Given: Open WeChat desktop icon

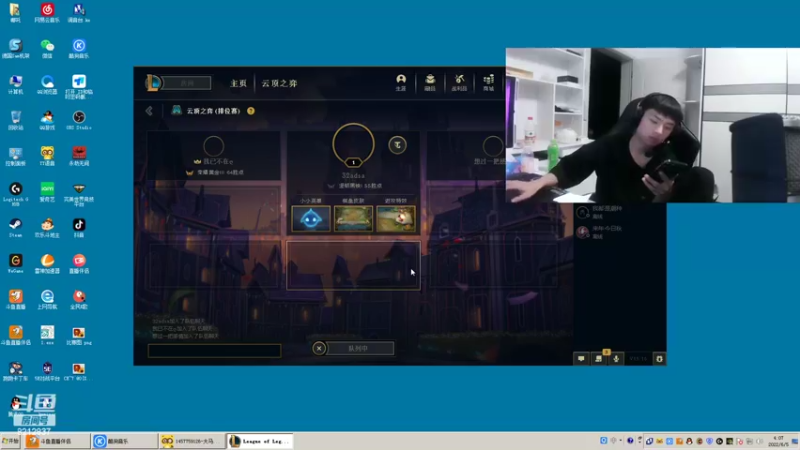Looking at the screenshot, I should tap(47, 49).
